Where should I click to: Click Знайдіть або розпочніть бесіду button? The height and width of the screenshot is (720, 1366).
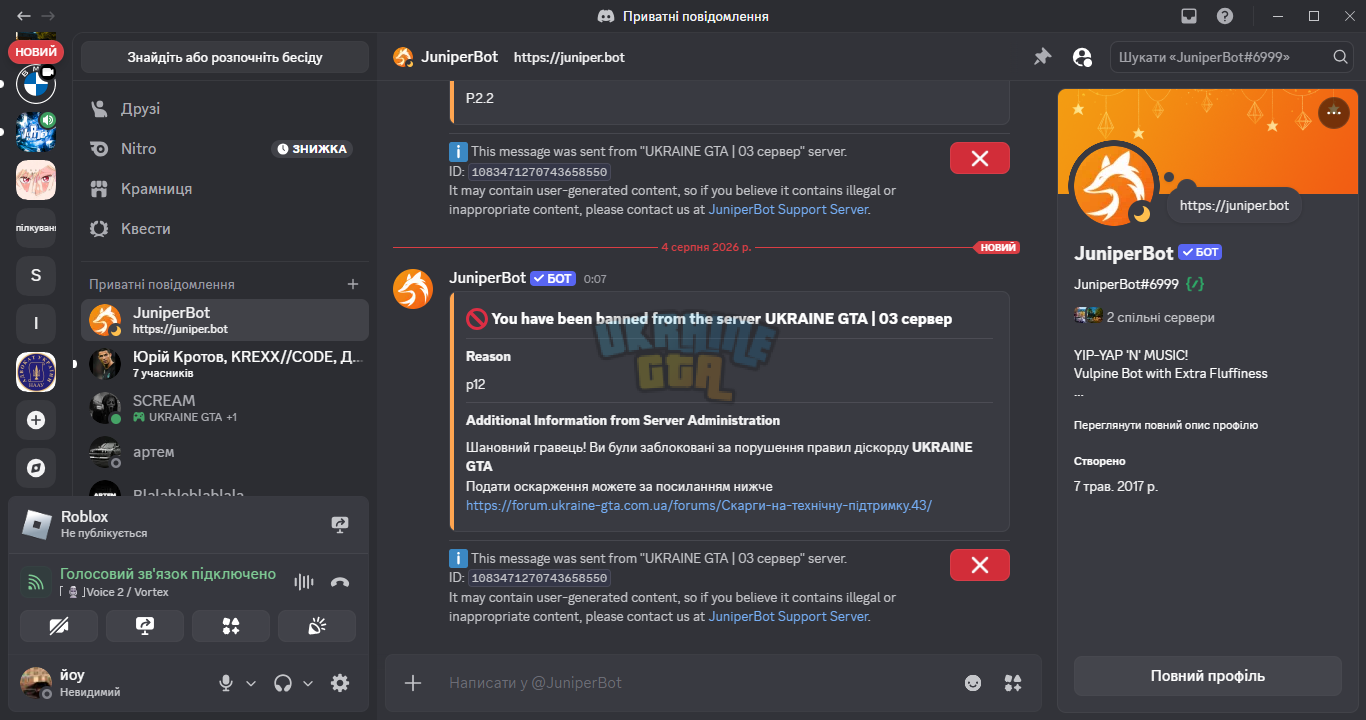point(225,57)
